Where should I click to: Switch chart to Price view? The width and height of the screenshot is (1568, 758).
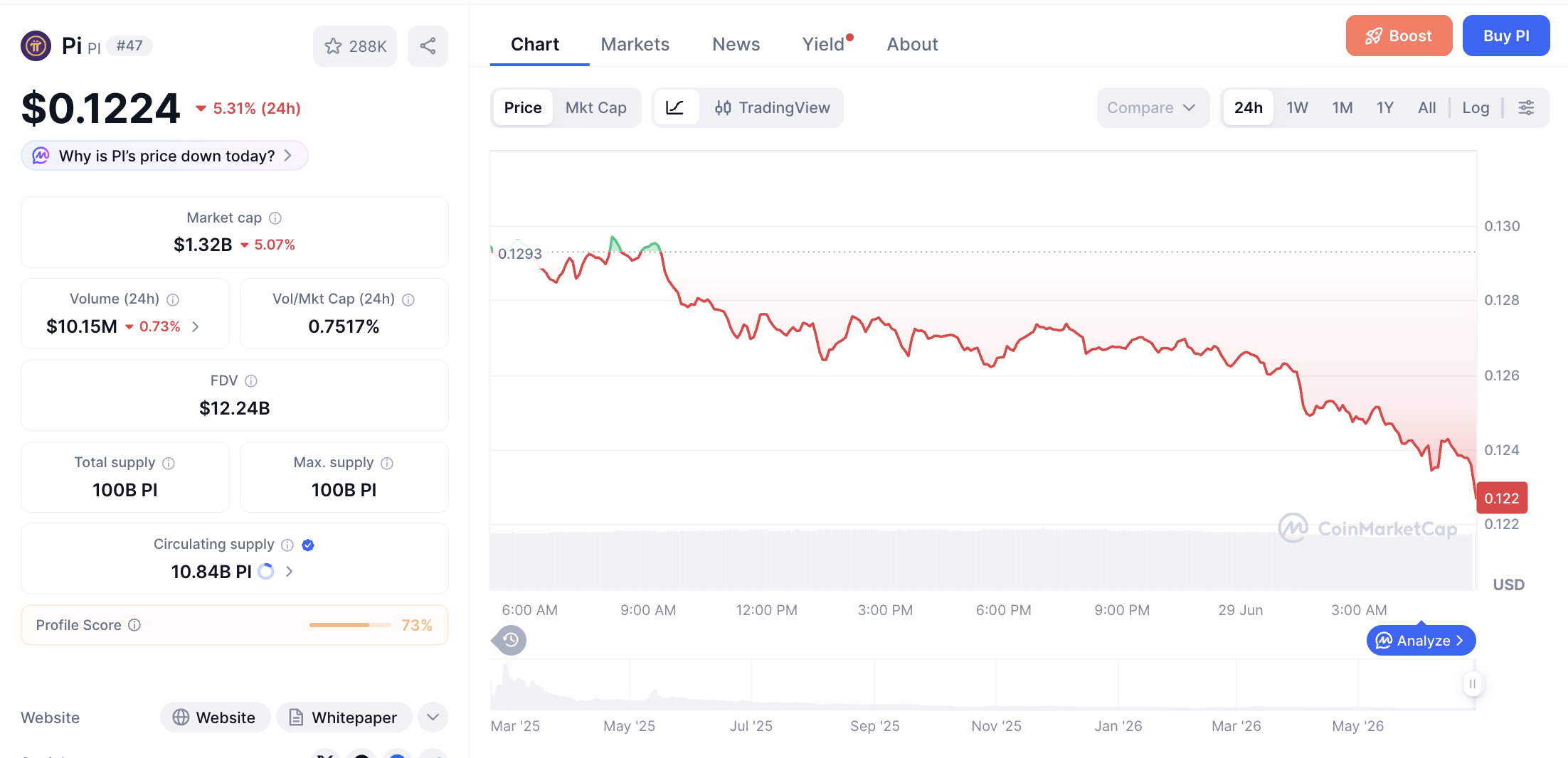point(523,107)
